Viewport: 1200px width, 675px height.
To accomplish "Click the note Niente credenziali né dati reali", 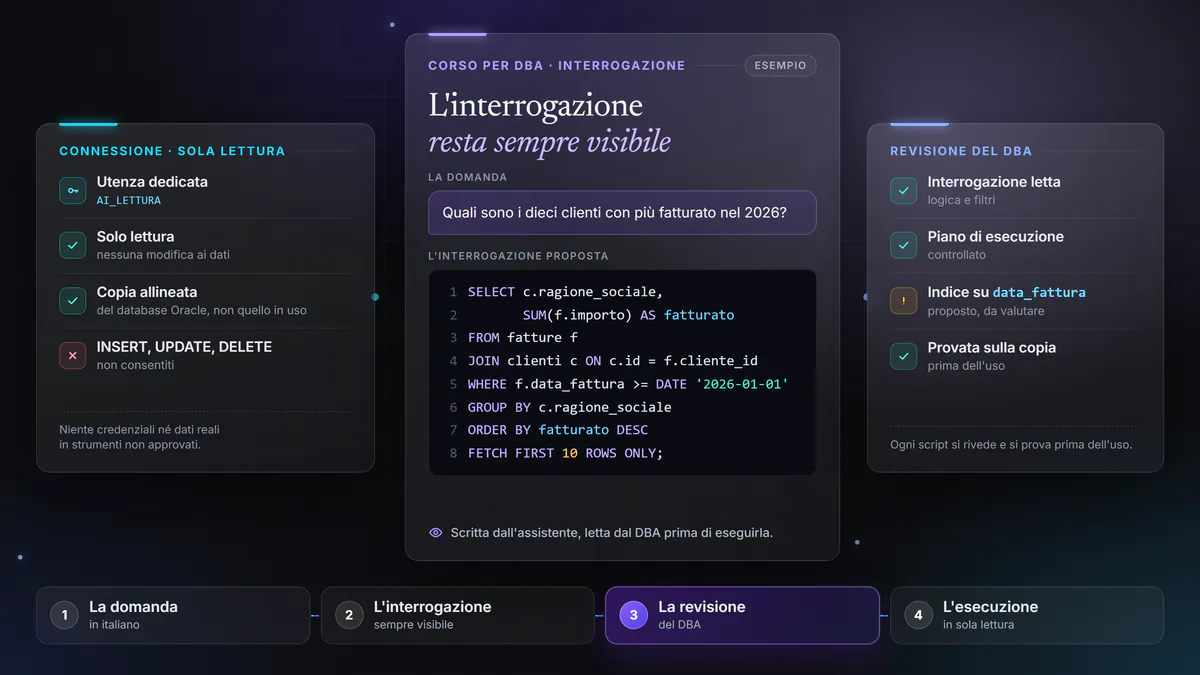I will click(139, 437).
